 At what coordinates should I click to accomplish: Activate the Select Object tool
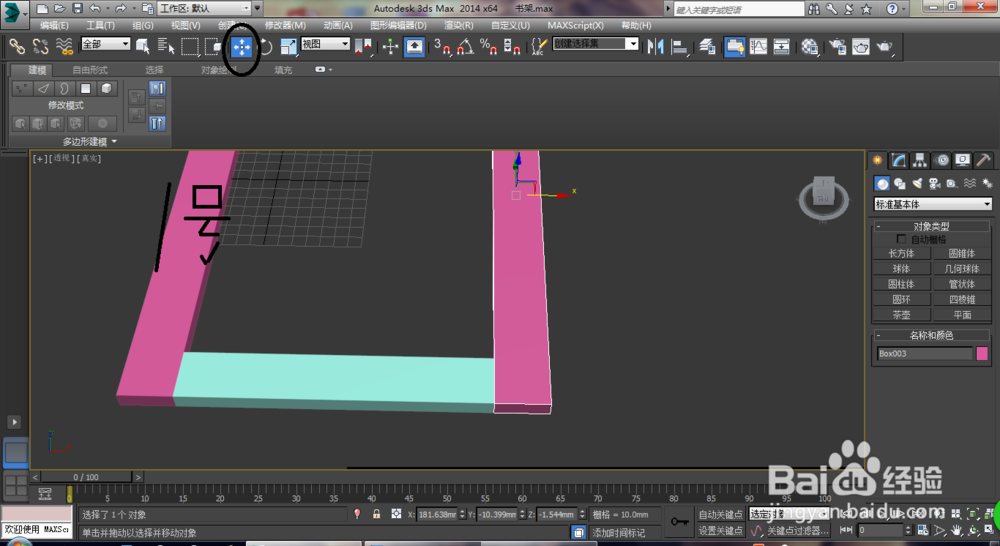[x=142, y=46]
